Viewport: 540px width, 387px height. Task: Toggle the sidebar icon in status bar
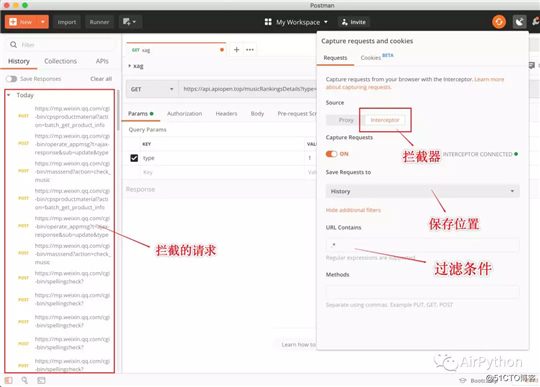pos(9,380)
